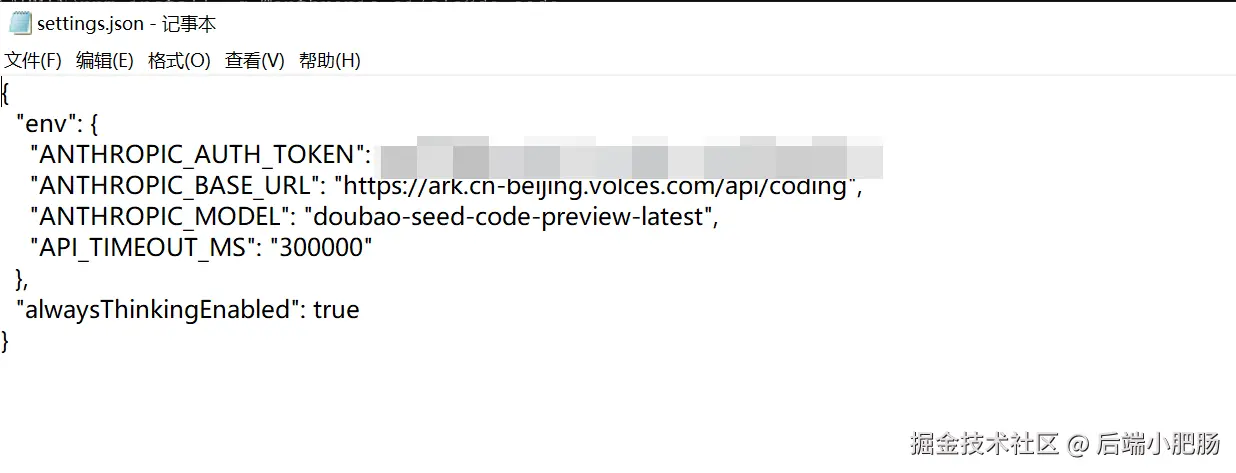Click the Notepad icon in title bar
Image resolution: width=1236 pixels, height=473 pixels.
(x=20, y=23)
